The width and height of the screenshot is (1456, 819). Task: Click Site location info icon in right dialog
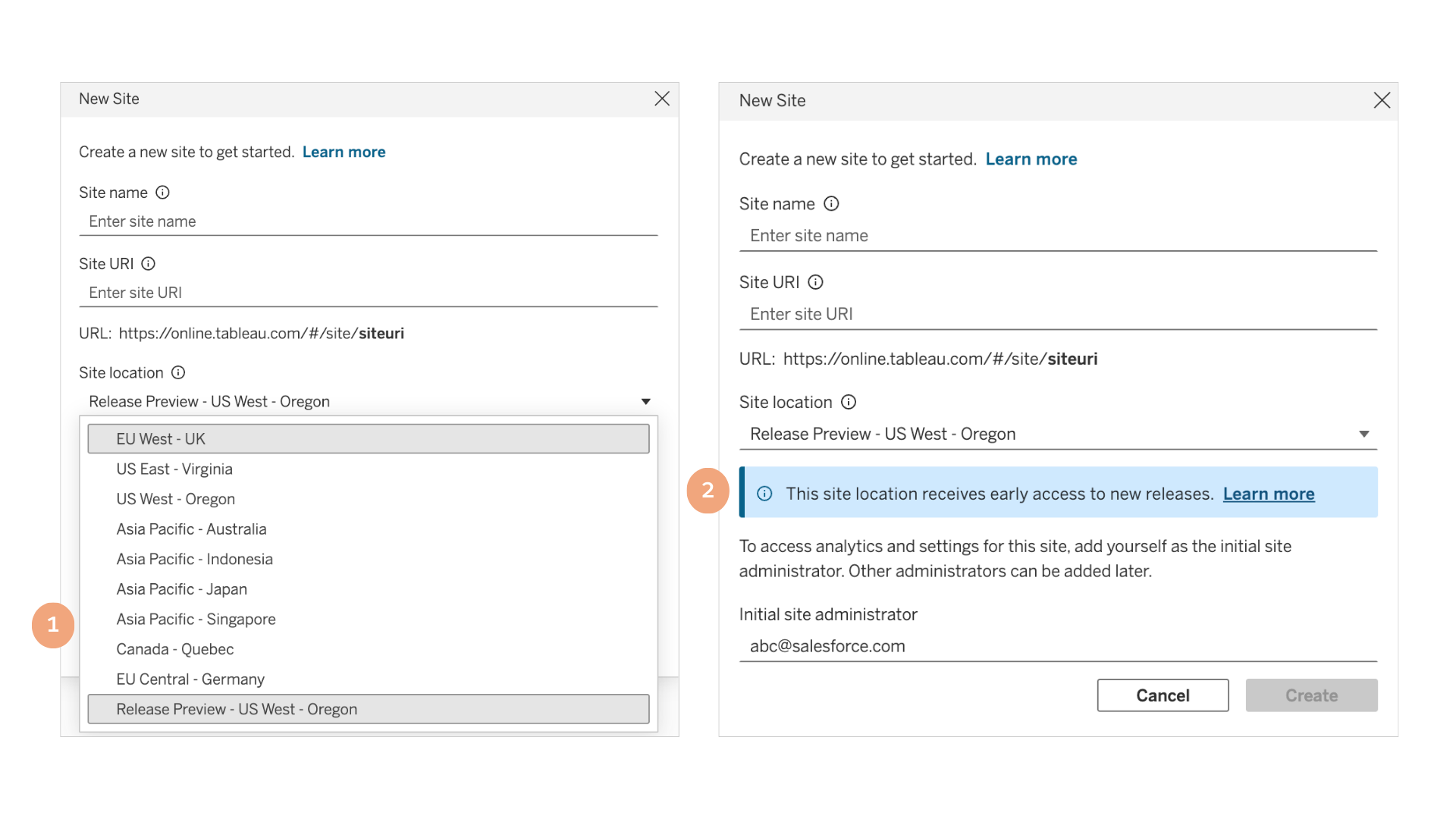[849, 403]
